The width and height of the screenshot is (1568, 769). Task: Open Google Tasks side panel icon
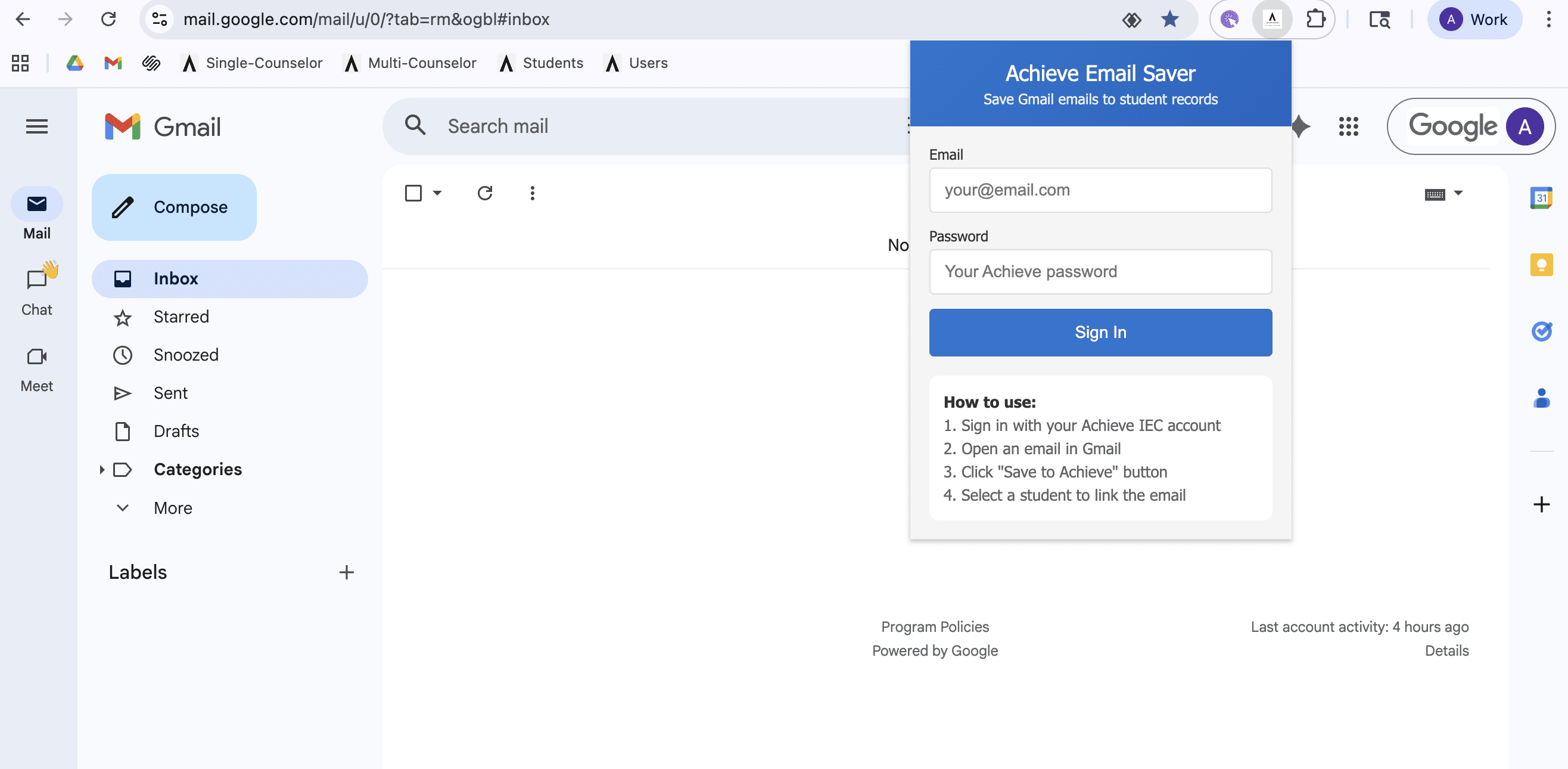(x=1541, y=331)
